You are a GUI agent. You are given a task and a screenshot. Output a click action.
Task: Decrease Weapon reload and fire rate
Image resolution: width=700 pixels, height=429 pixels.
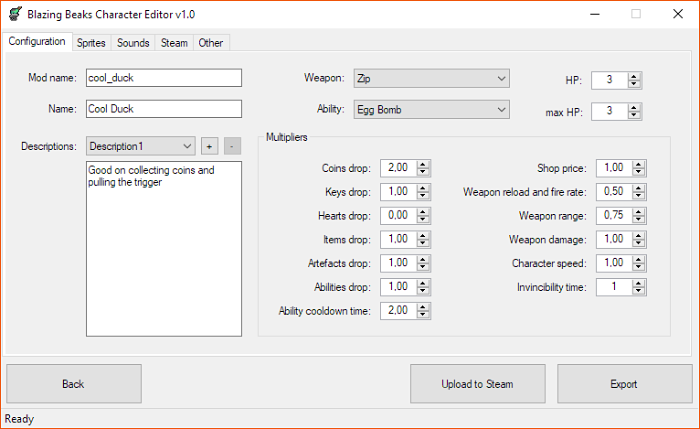tap(639, 196)
